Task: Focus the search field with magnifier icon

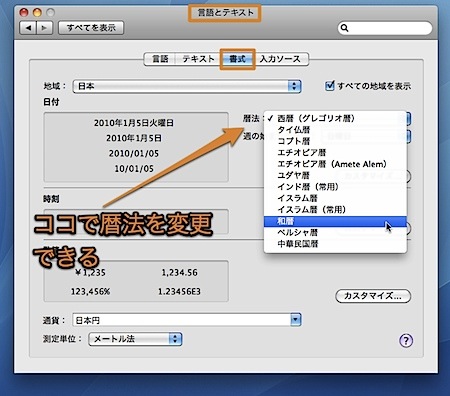Action: [385, 28]
